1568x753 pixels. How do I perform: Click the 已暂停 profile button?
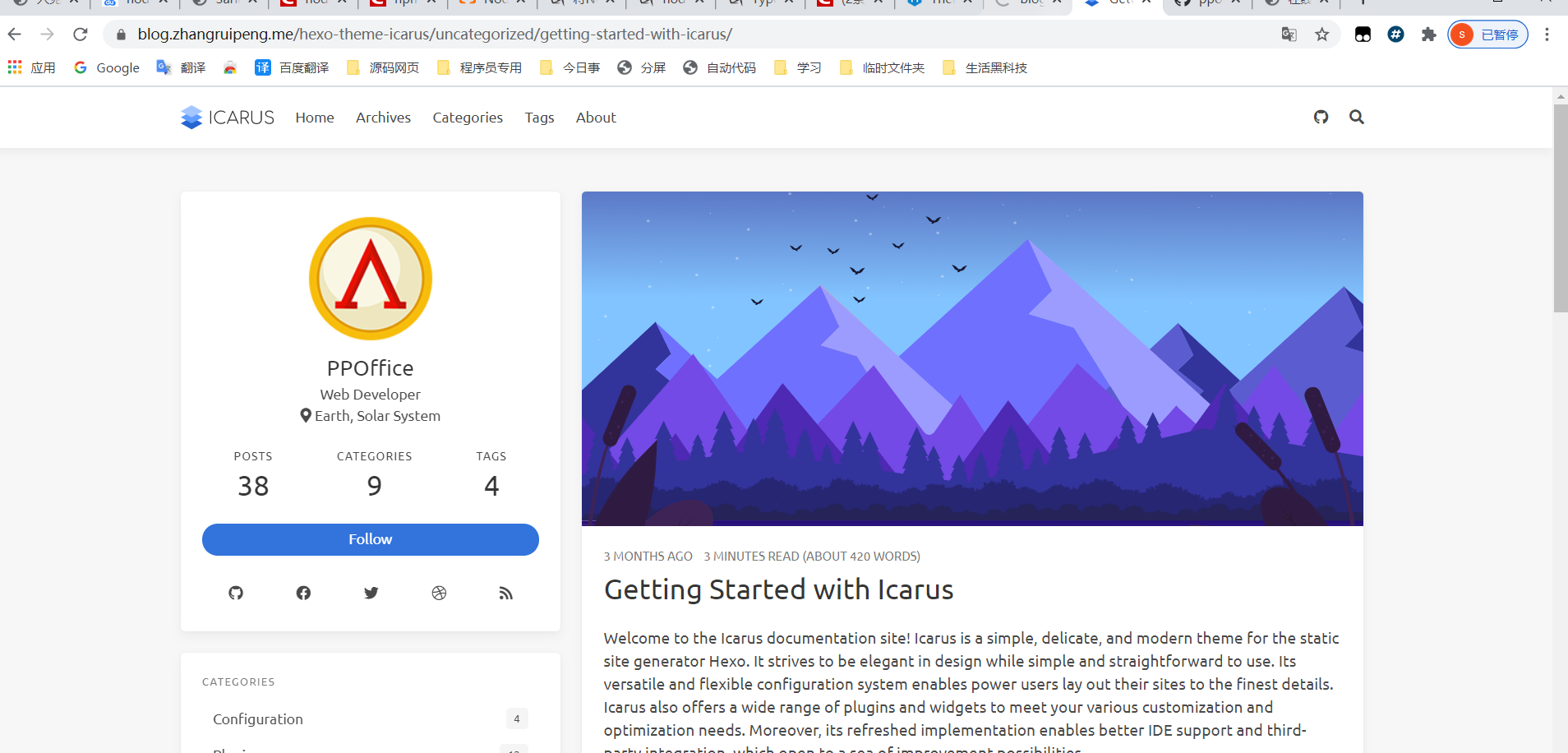click(1487, 35)
